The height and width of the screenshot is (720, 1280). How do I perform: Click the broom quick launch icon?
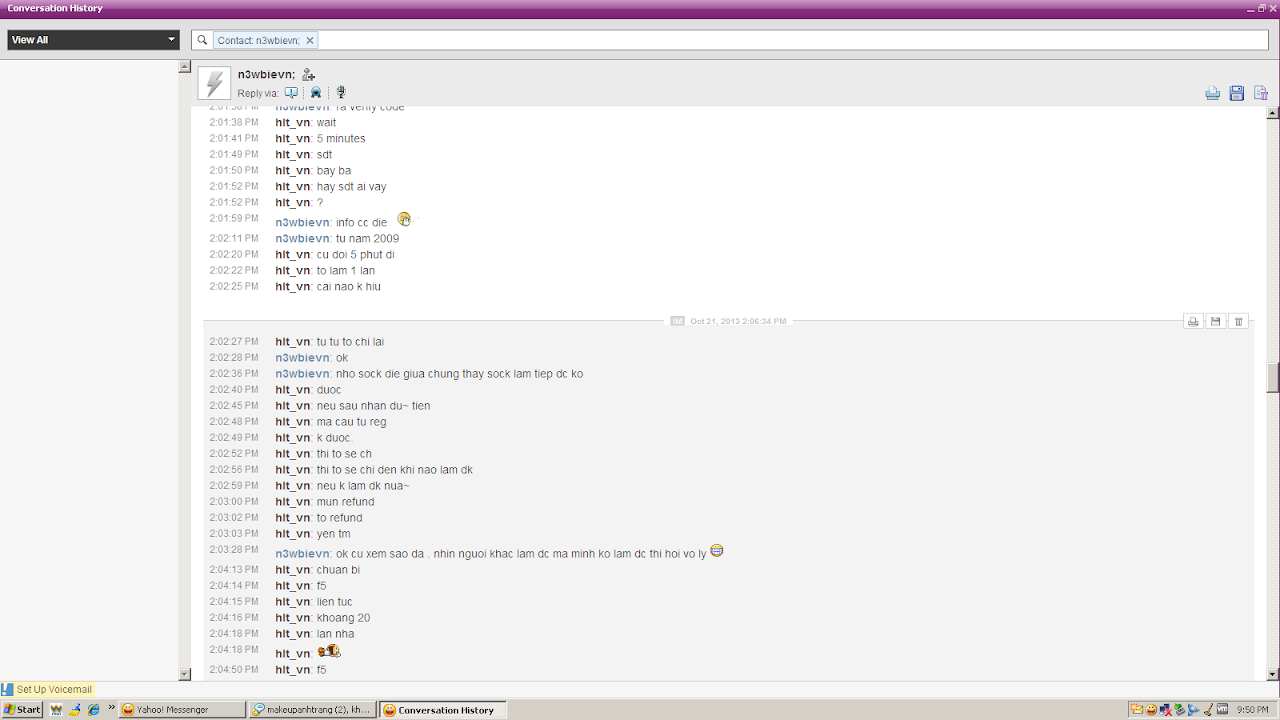(x=75, y=709)
